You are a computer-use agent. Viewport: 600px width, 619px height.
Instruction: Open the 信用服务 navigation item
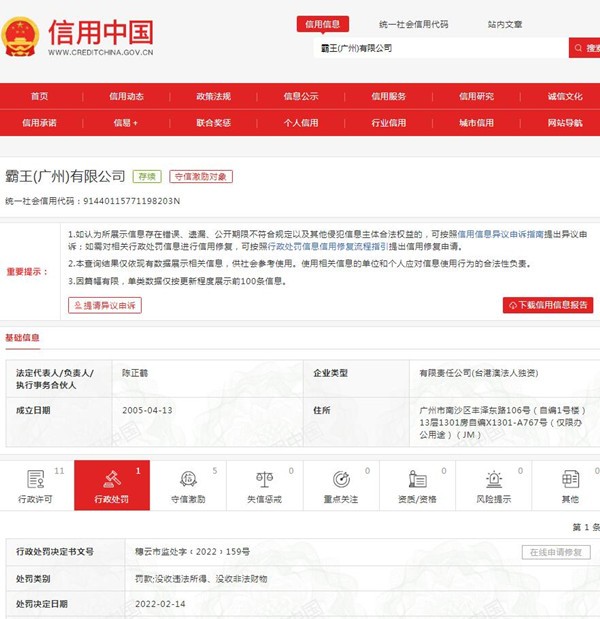click(388, 96)
